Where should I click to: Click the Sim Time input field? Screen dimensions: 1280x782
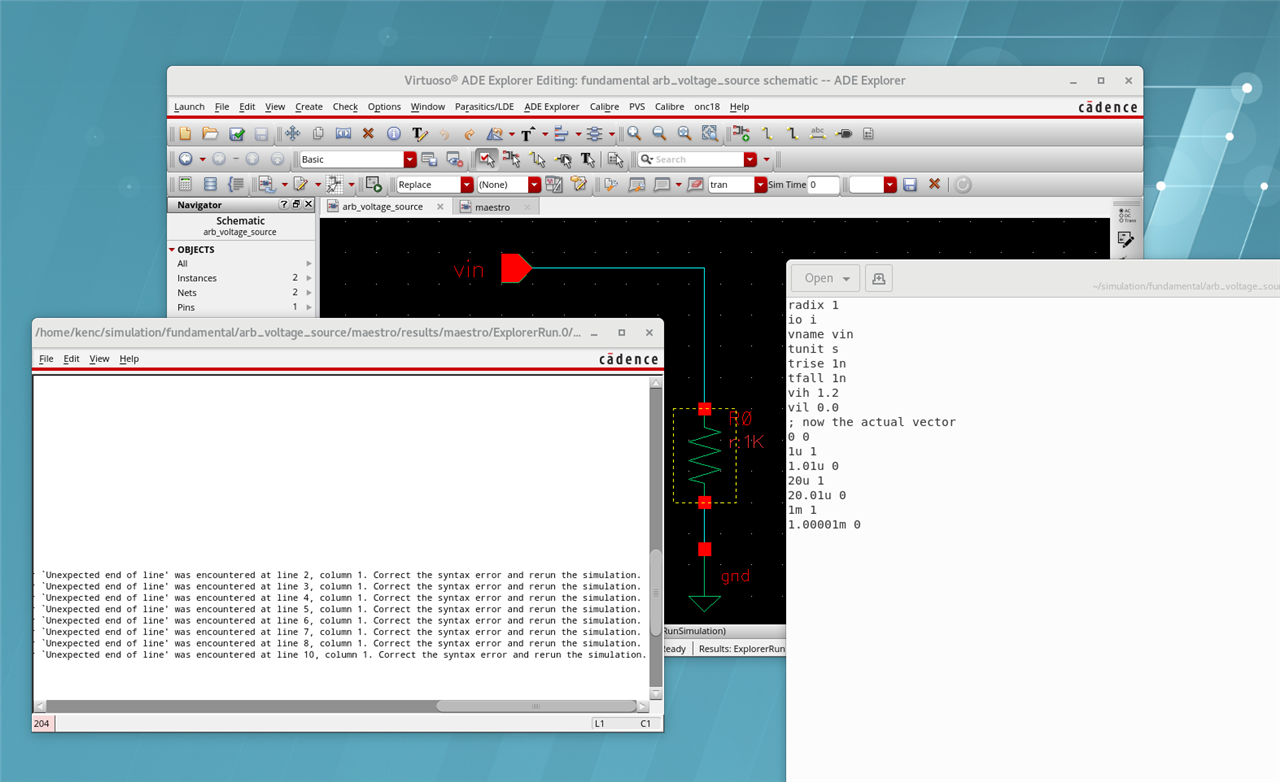(824, 185)
